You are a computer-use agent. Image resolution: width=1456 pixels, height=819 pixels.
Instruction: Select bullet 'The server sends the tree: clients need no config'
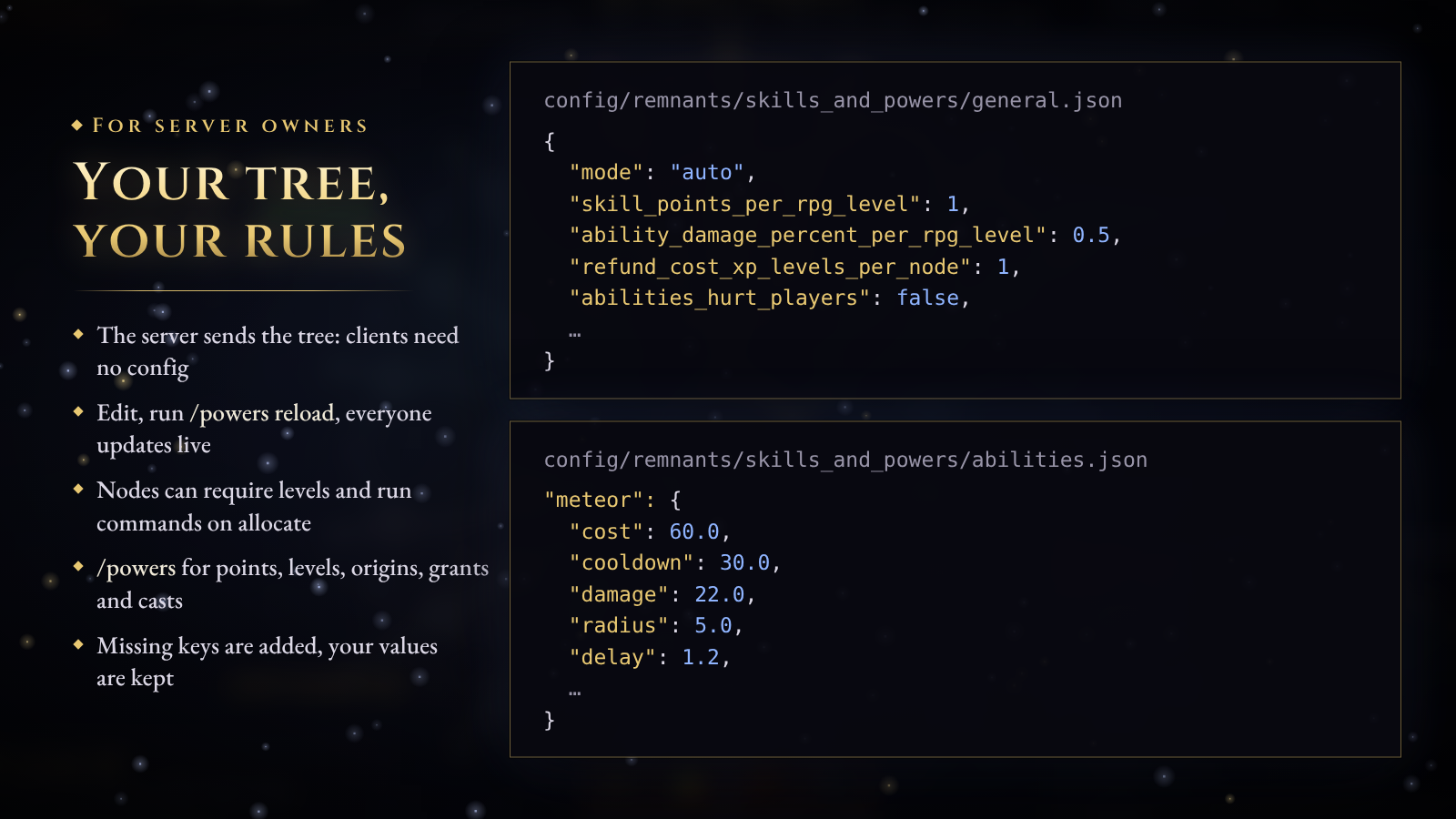click(278, 351)
